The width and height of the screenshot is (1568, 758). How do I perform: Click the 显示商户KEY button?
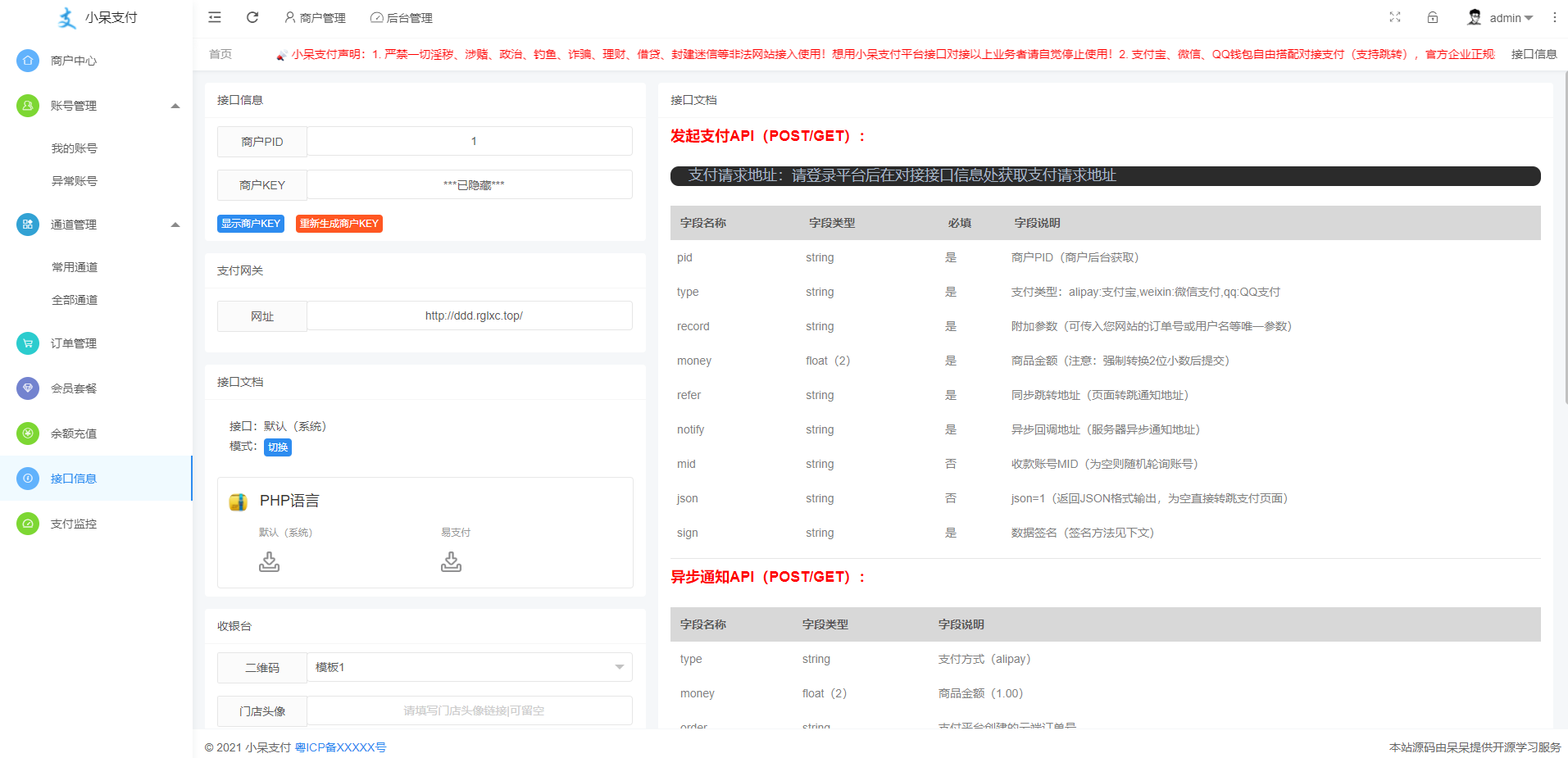tap(251, 223)
